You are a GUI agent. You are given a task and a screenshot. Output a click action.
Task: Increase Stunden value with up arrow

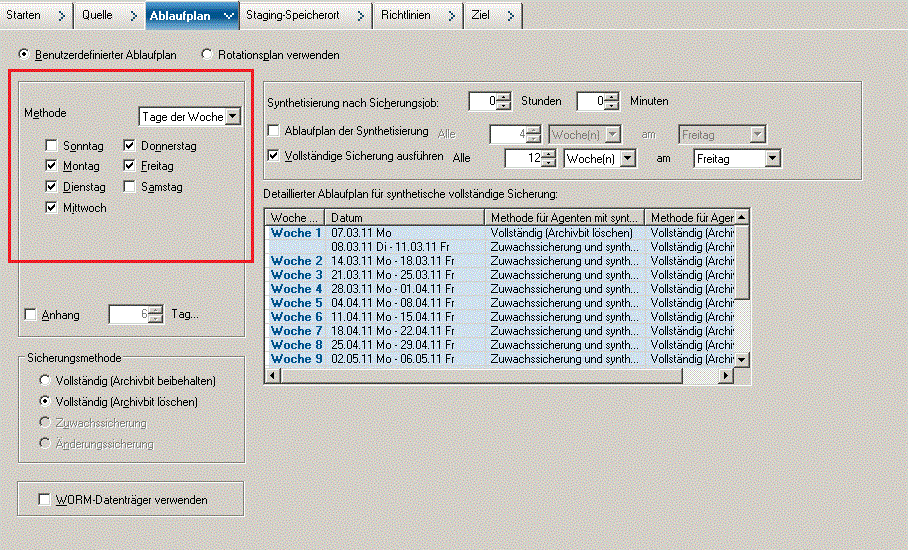(x=504, y=97)
